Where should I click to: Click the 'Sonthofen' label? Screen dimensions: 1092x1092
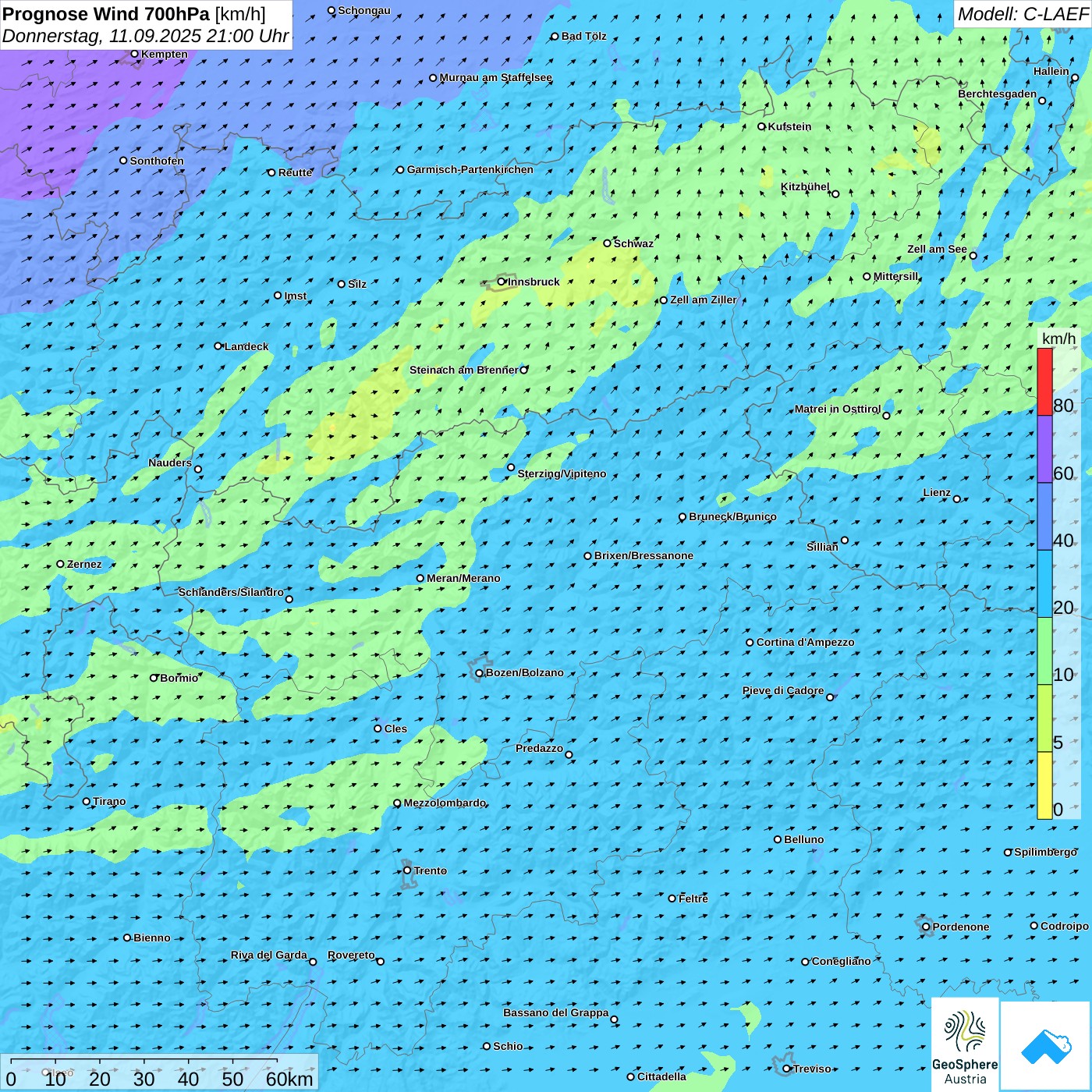(157, 161)
